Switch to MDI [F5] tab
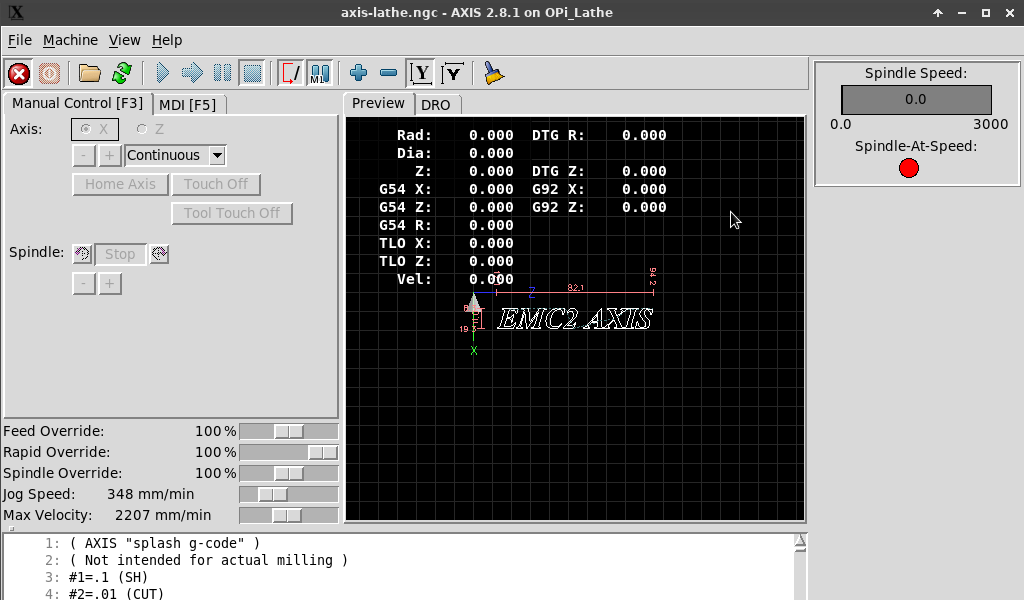Screen dimensions: 1024x600 [x=188, y=104]
